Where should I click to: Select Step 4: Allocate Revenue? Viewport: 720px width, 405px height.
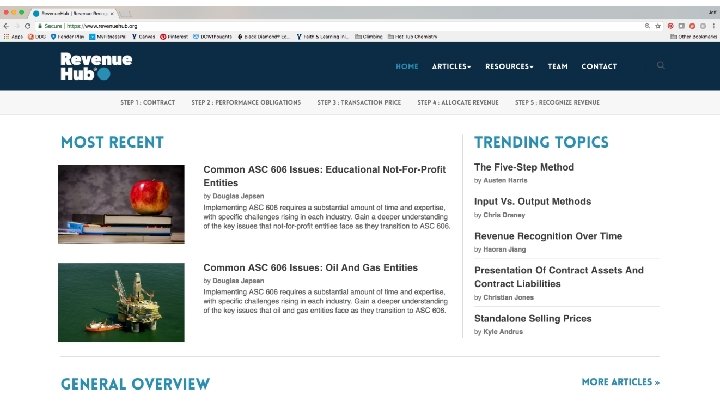(x=458, y=102)
